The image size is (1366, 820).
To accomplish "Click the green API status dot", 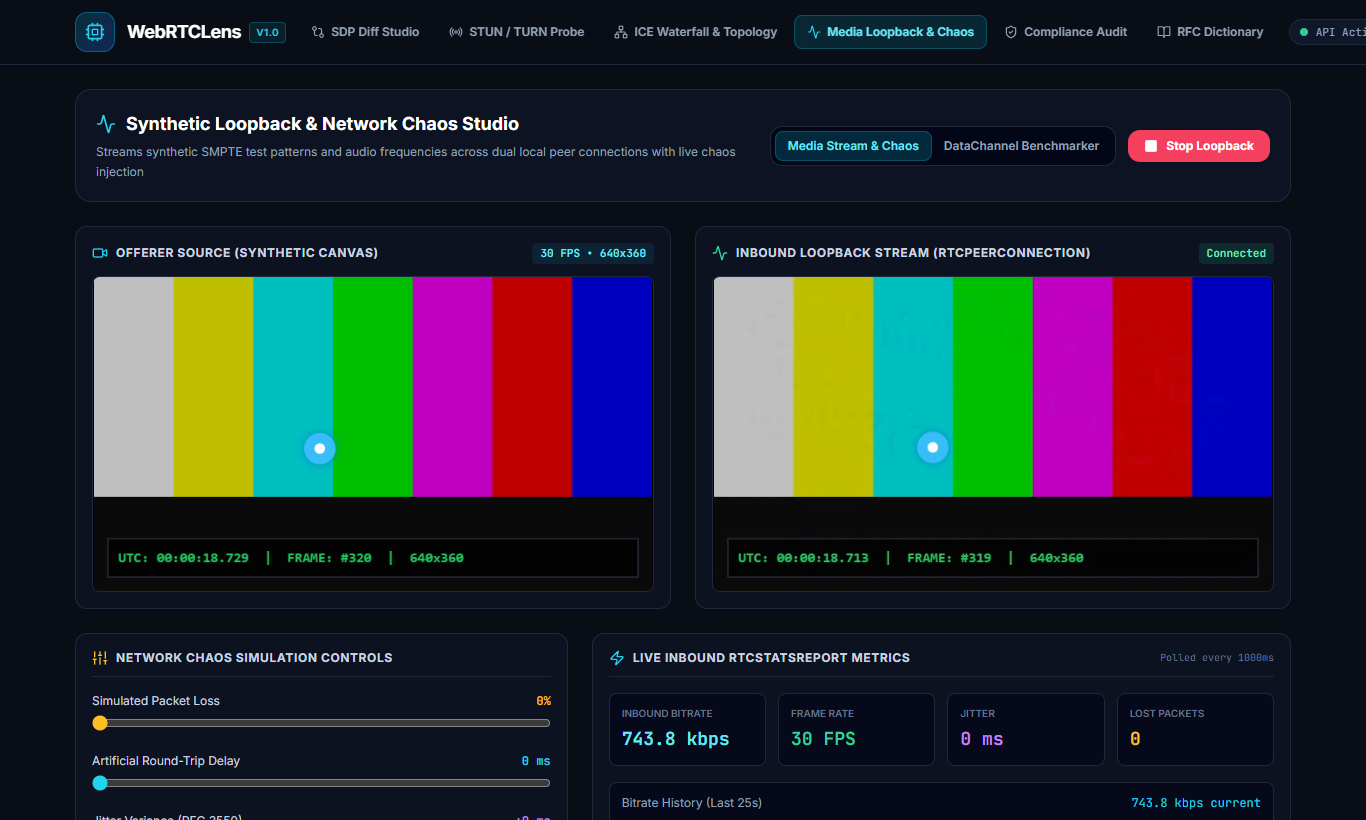I will tap(1304, 32).
